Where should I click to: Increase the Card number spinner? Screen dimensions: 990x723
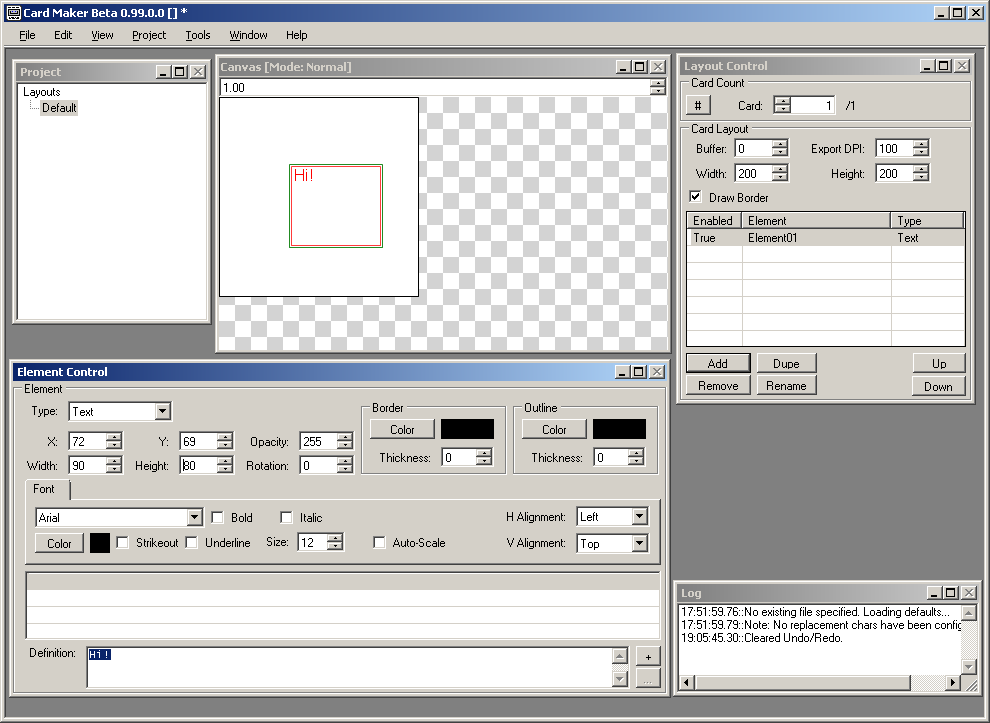pos(782,101)
